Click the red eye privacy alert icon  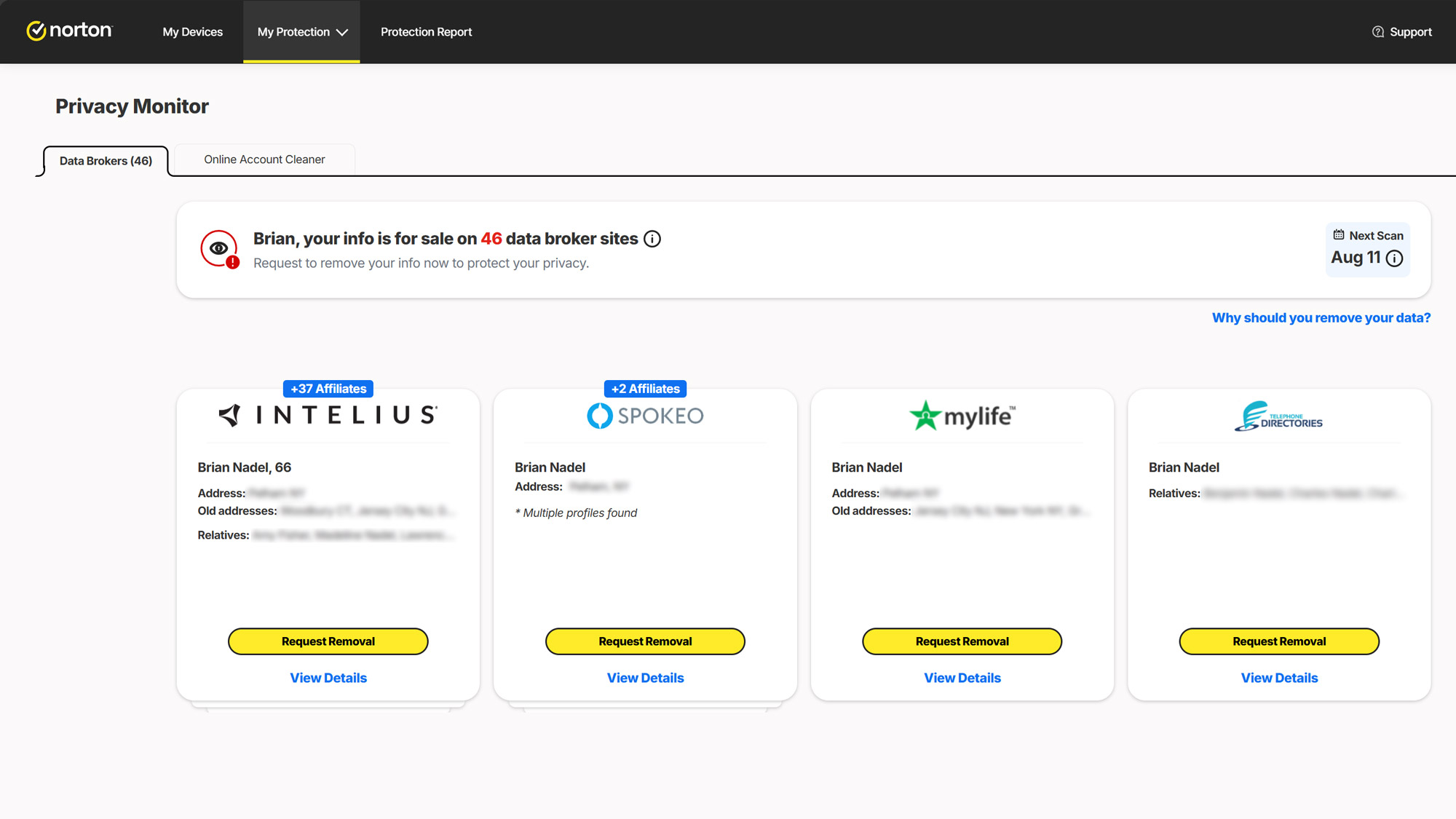[219, 249]
